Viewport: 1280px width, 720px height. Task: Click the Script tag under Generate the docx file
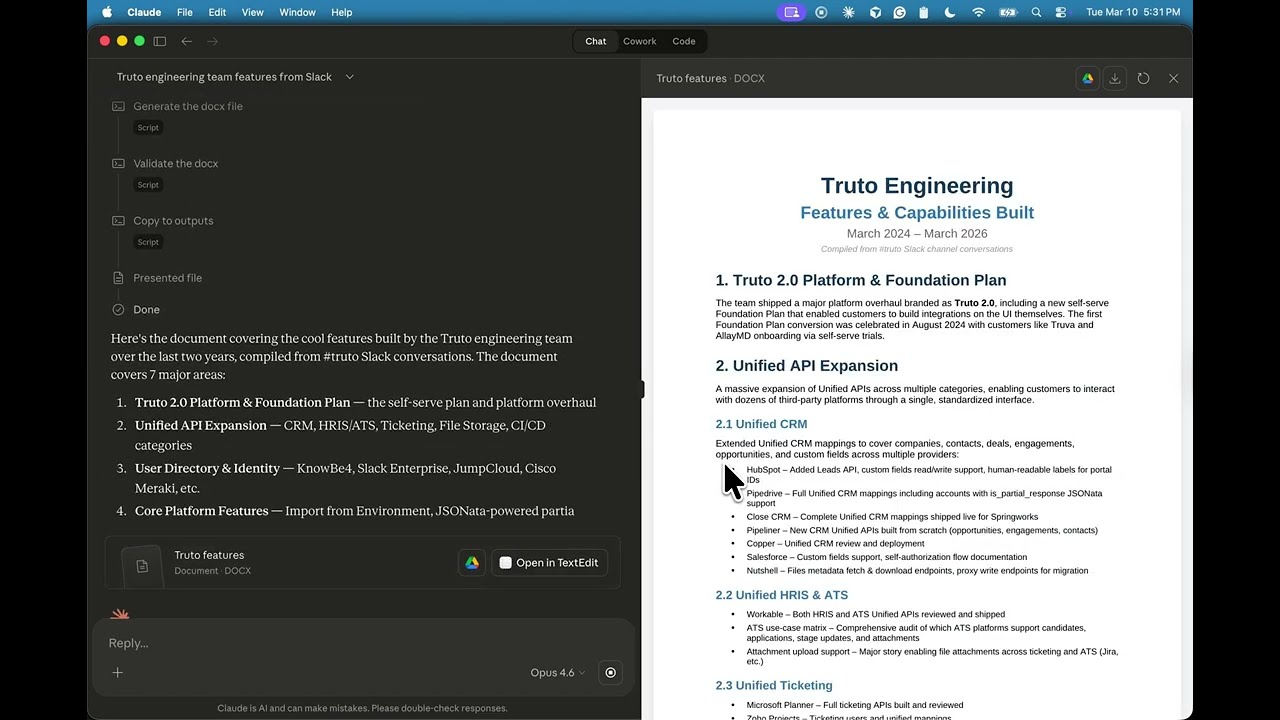click(x=148, y=127)
